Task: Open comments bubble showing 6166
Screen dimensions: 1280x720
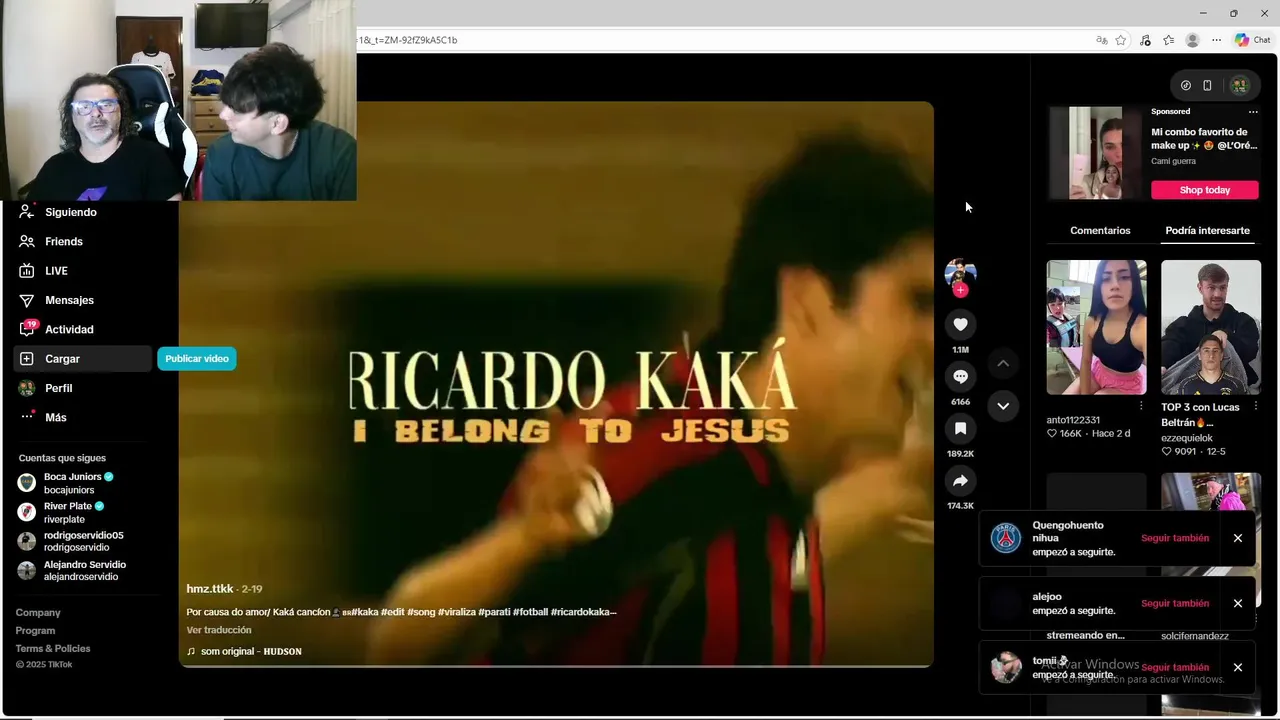Action: (960, 376)
